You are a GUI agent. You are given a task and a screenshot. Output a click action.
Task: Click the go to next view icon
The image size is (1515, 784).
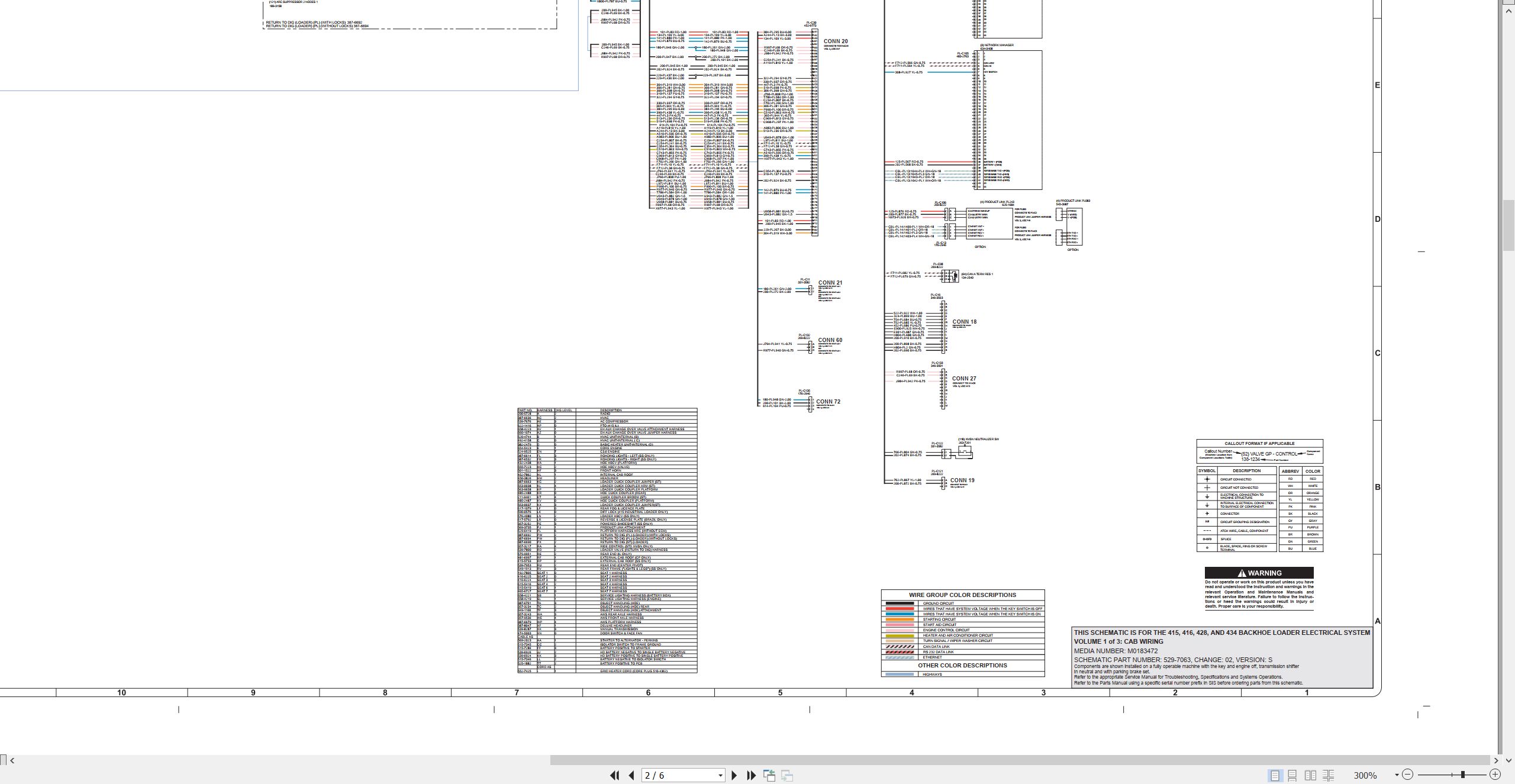click(x=787, y=775)
